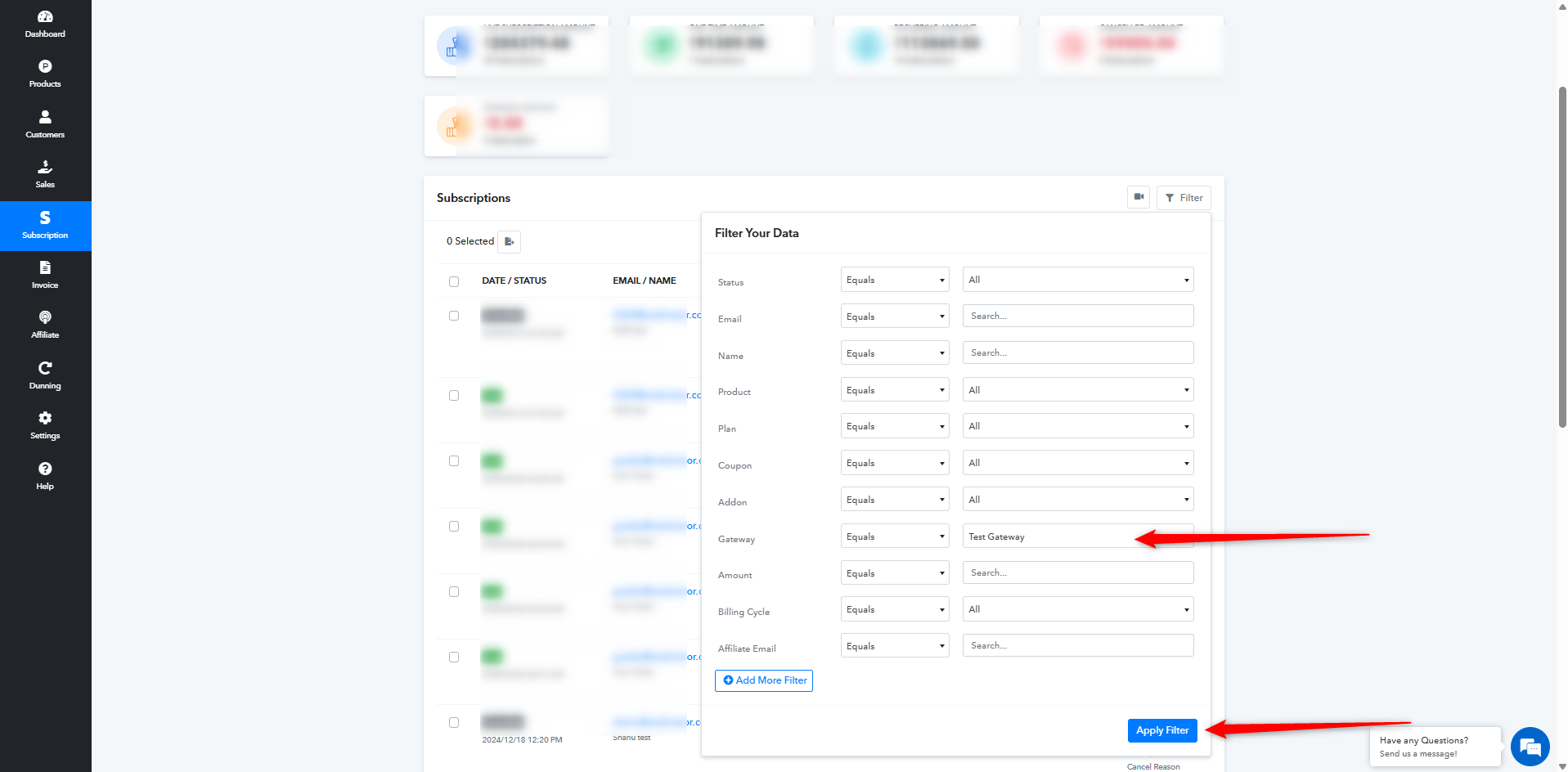Screen dimensions: 1568x772
Task: Click Add More Filter button
Action: point(764,680)
